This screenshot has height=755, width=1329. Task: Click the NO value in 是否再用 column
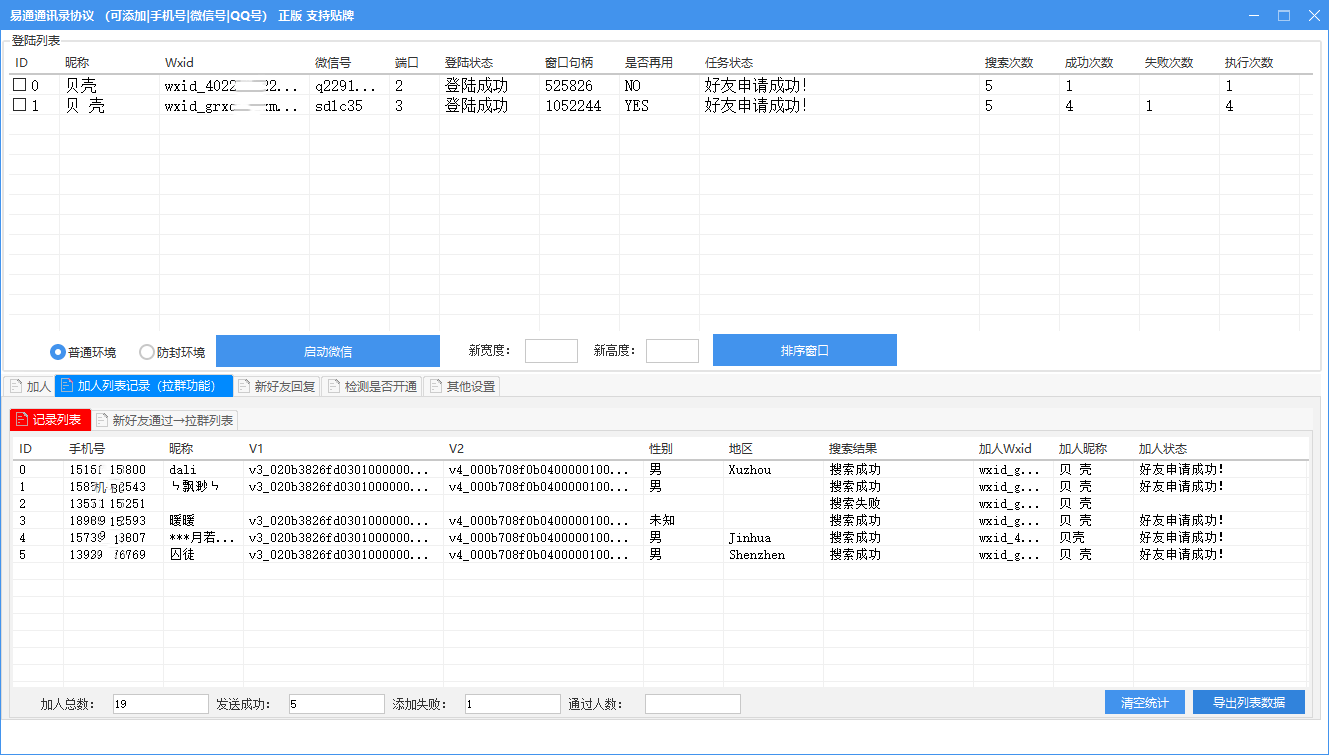click(632, 86)
